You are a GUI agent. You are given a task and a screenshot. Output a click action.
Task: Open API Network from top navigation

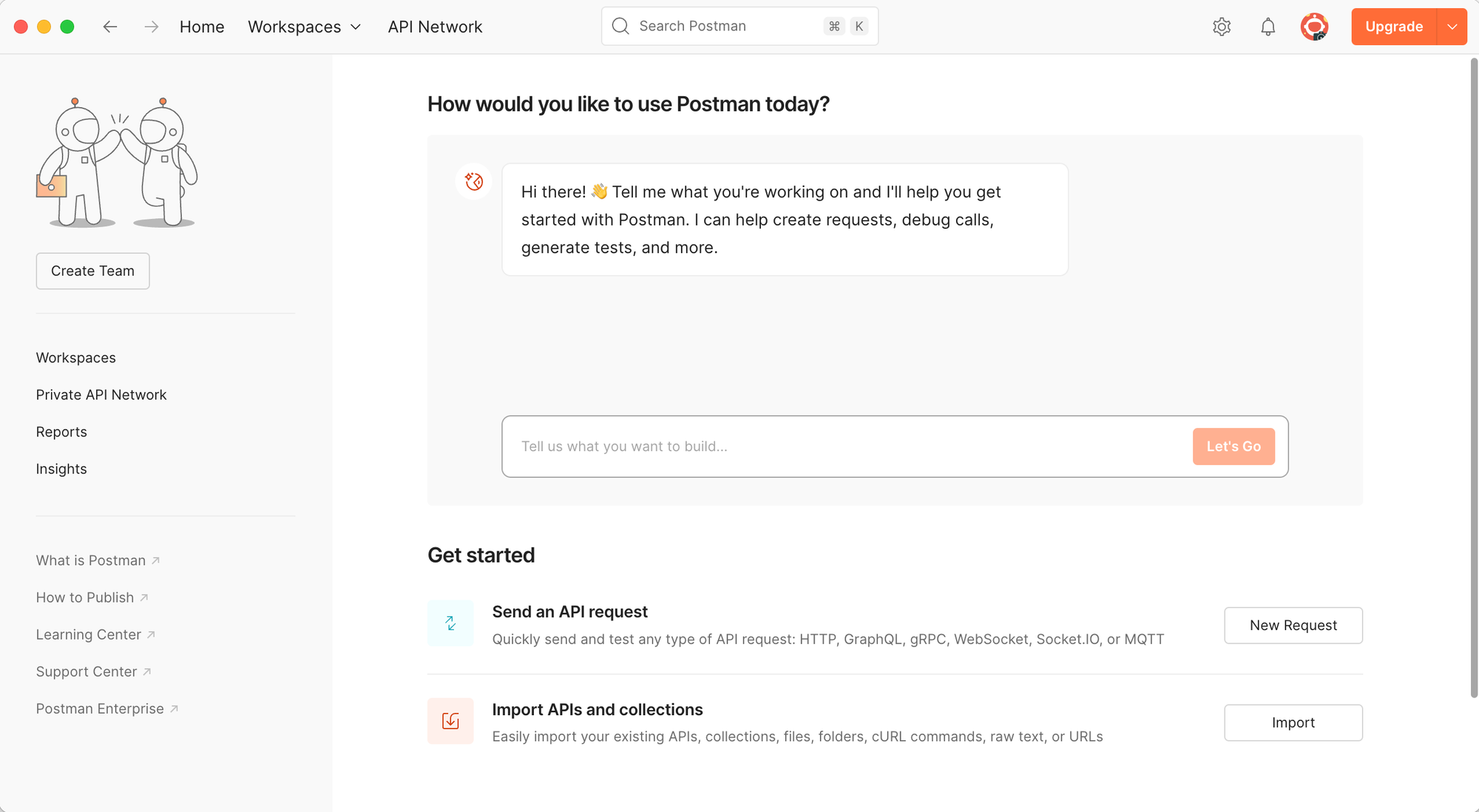(x=435, y=27)
